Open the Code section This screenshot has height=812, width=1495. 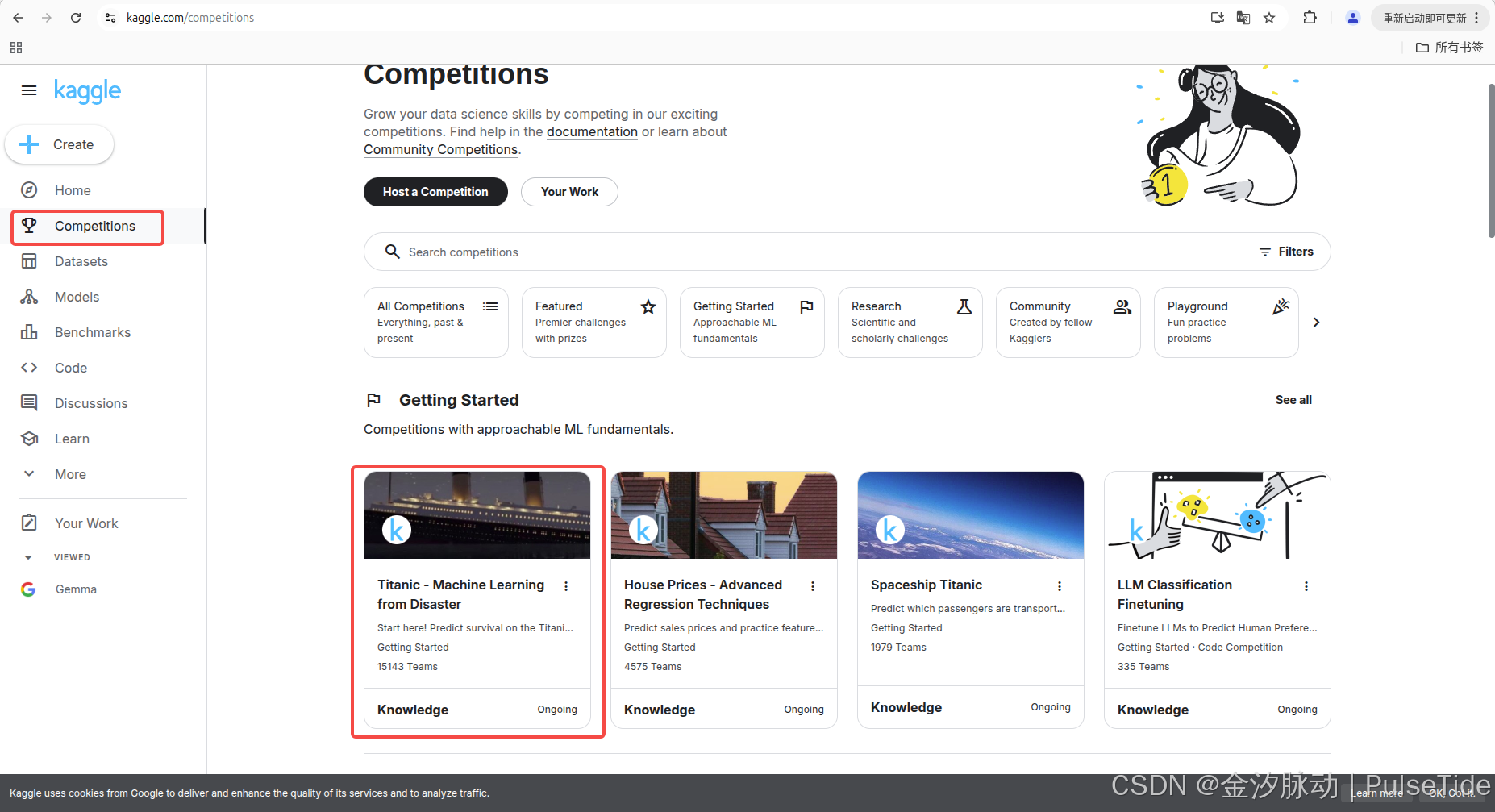71,368
